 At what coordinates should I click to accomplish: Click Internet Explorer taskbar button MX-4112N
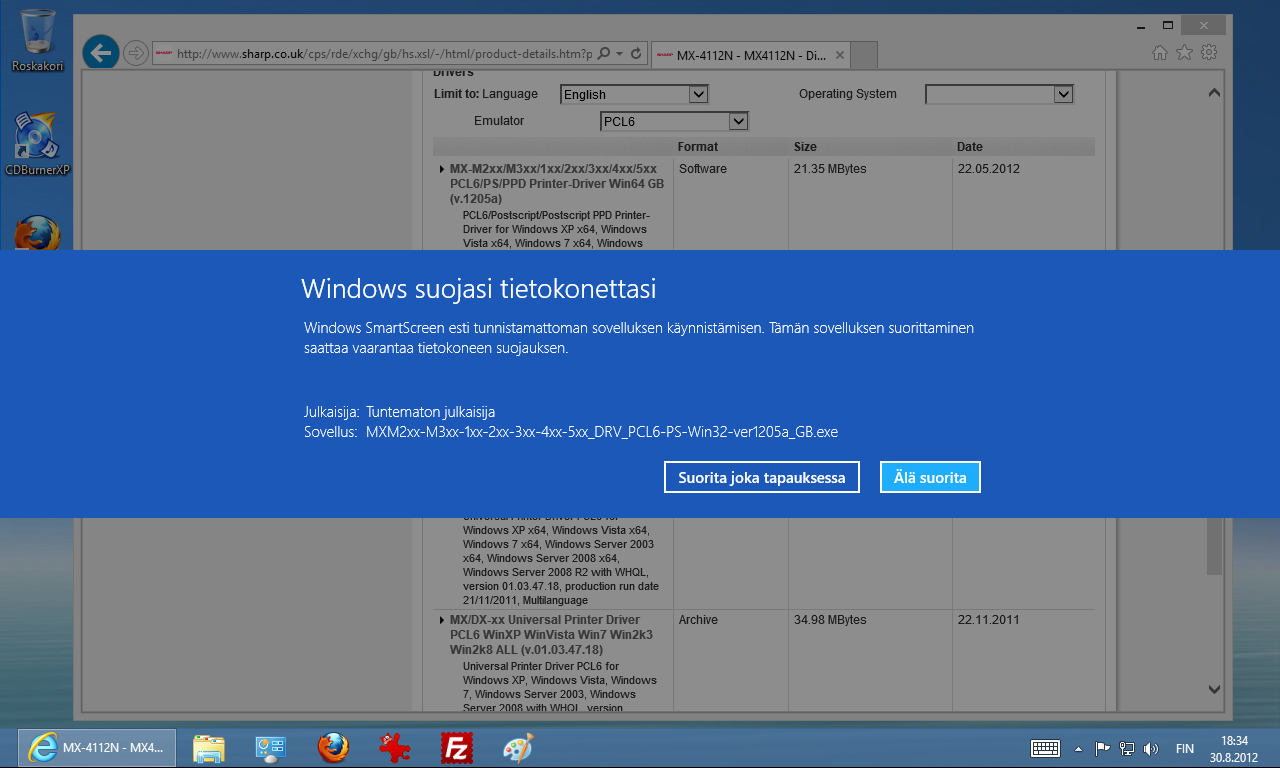tap(98, 747)
